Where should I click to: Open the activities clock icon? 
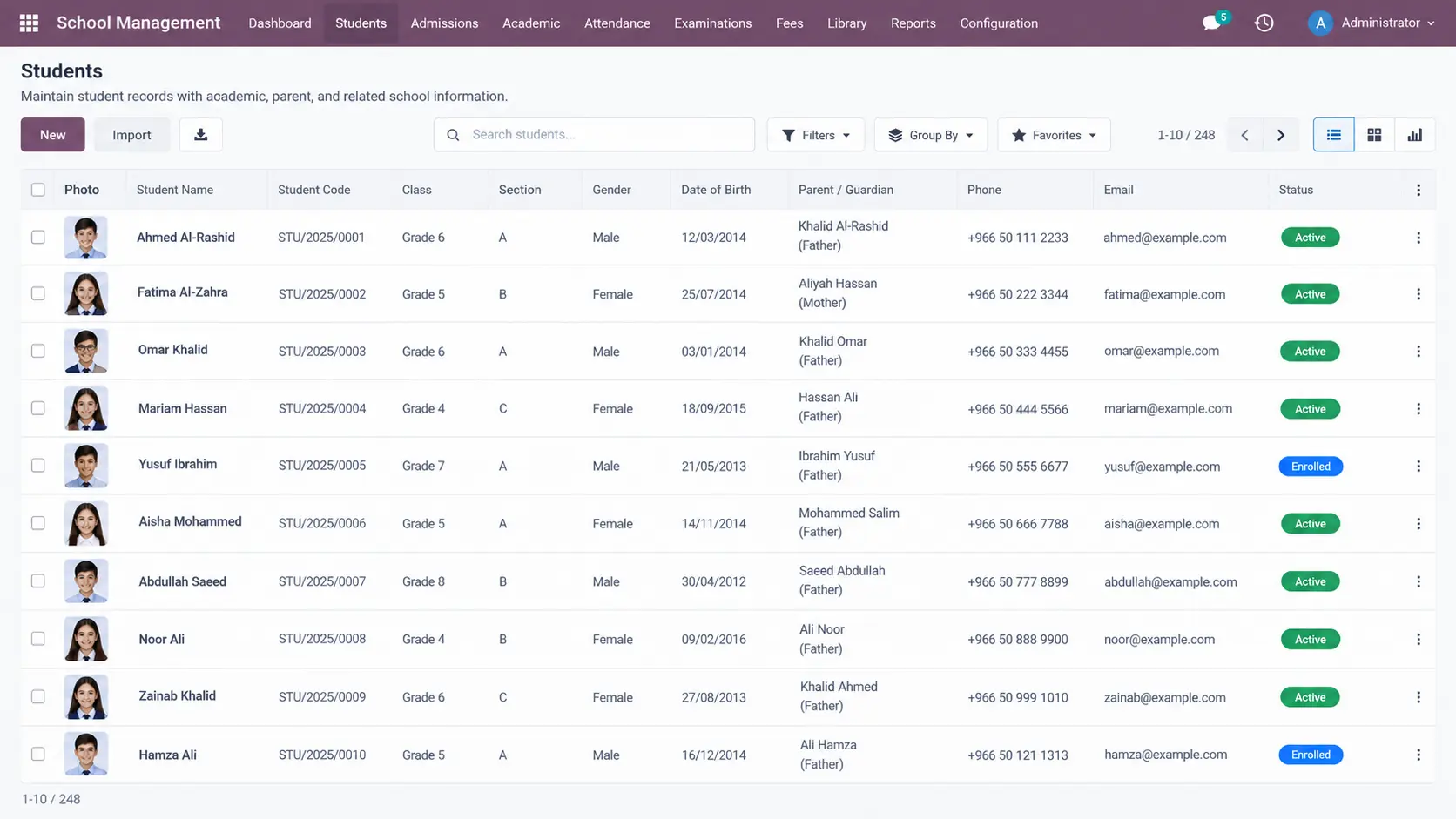1264,23
